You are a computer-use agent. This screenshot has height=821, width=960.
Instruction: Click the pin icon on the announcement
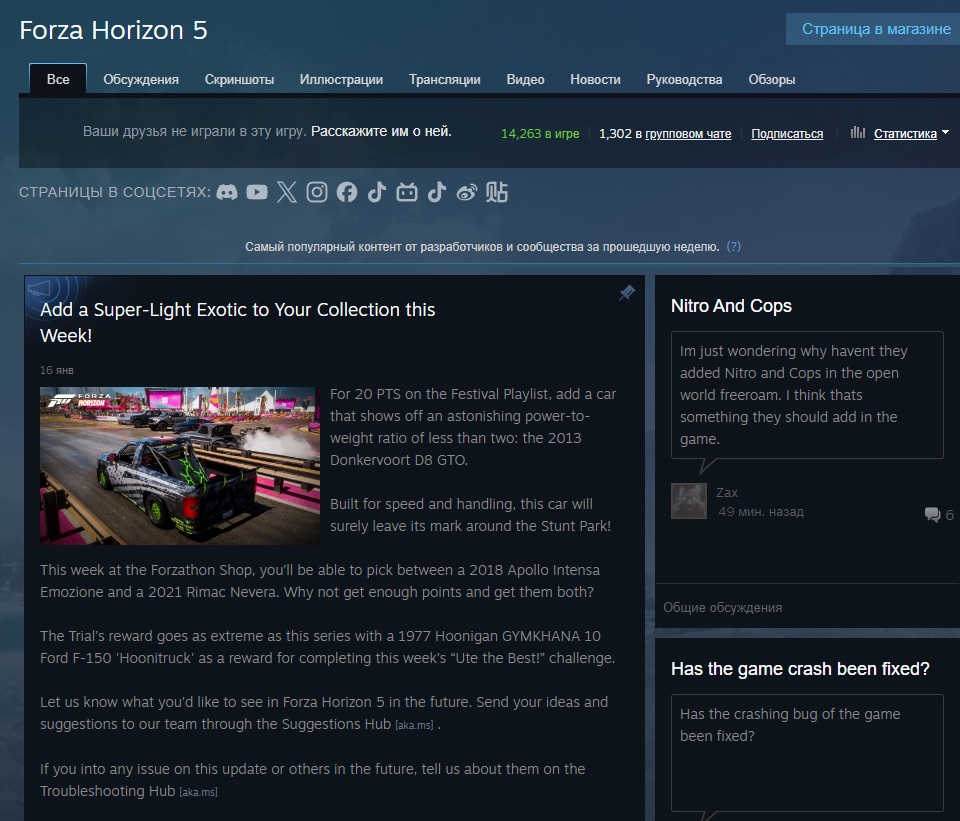pyautogui.click(x=627, y=293)
